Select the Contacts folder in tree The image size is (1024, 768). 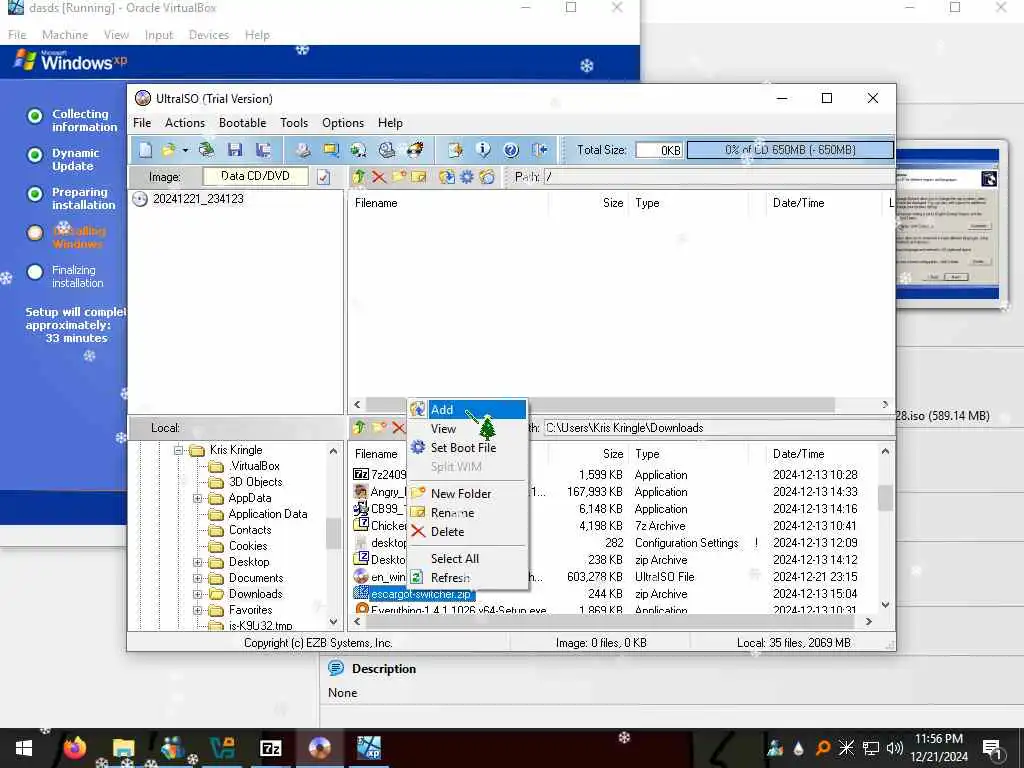click(x=250, y=530)
